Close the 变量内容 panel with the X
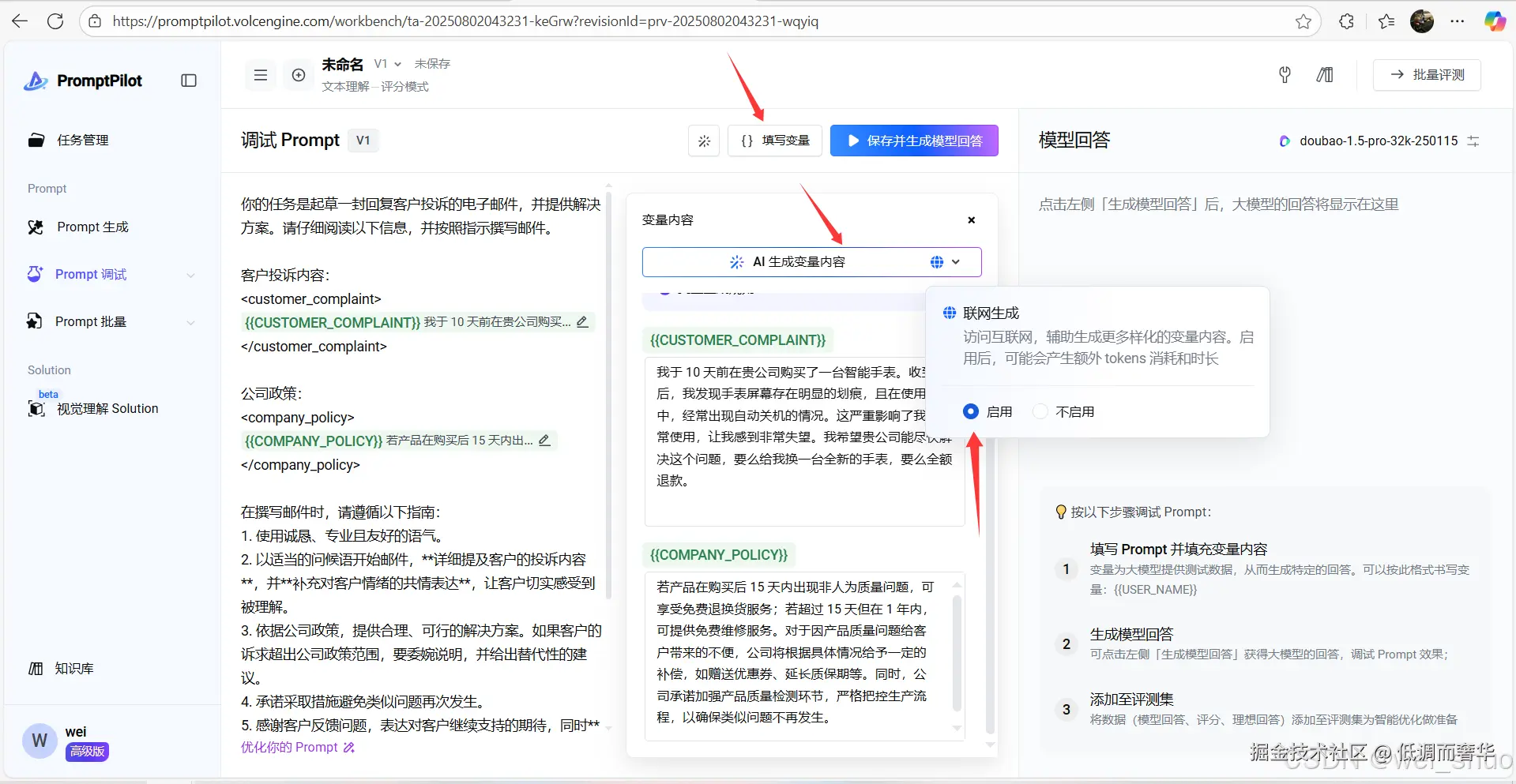1516x784 pixels. 971,220
